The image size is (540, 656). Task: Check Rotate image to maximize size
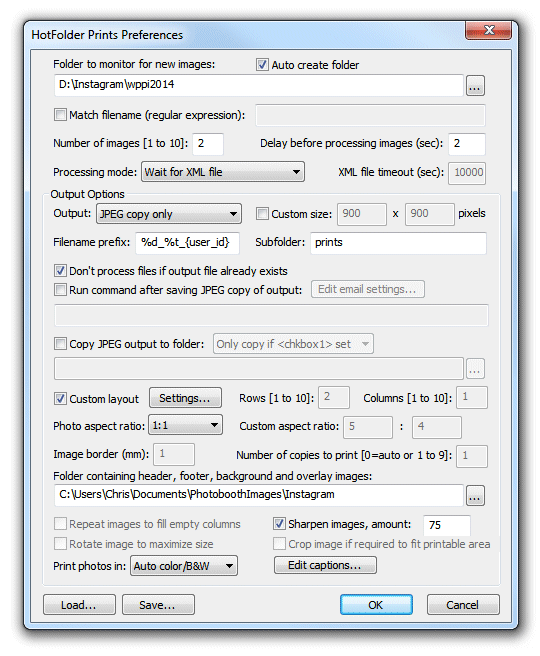click(x=60, y=544)
